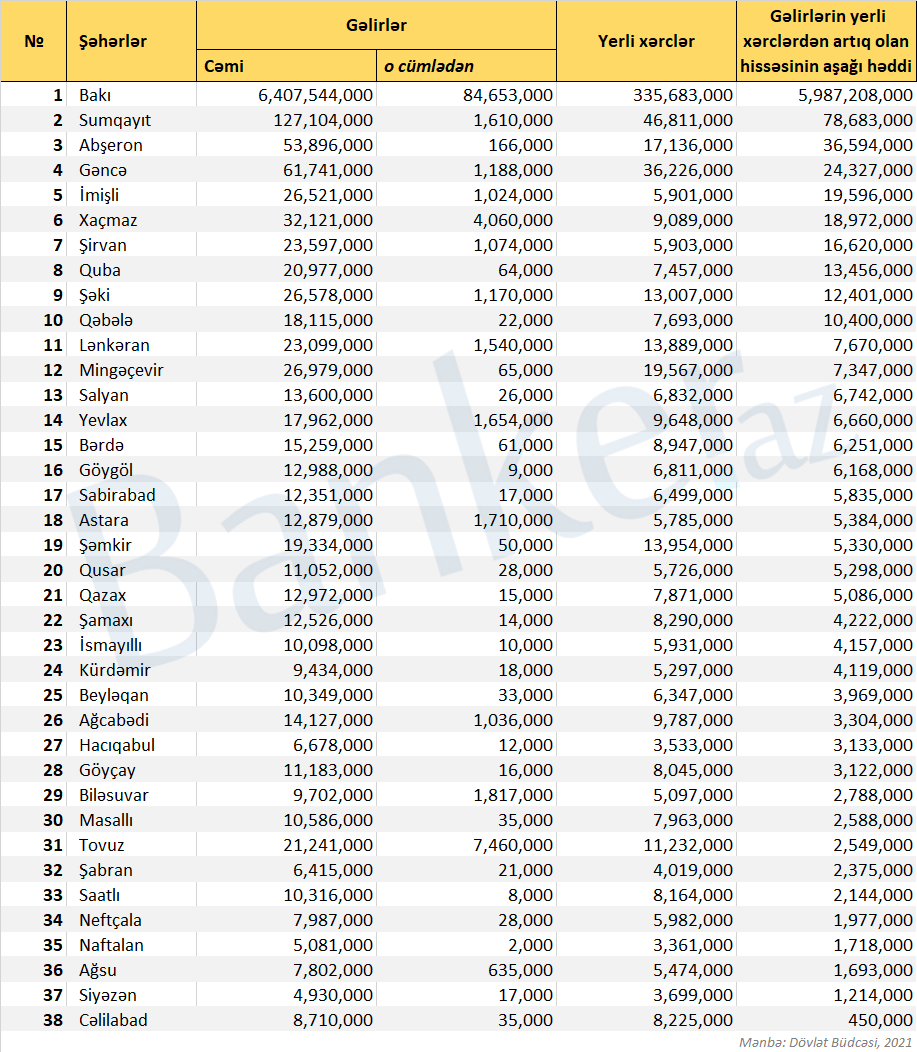Select the Qəbələ city name
The image size is (917, 1052).
coord(106,320)
